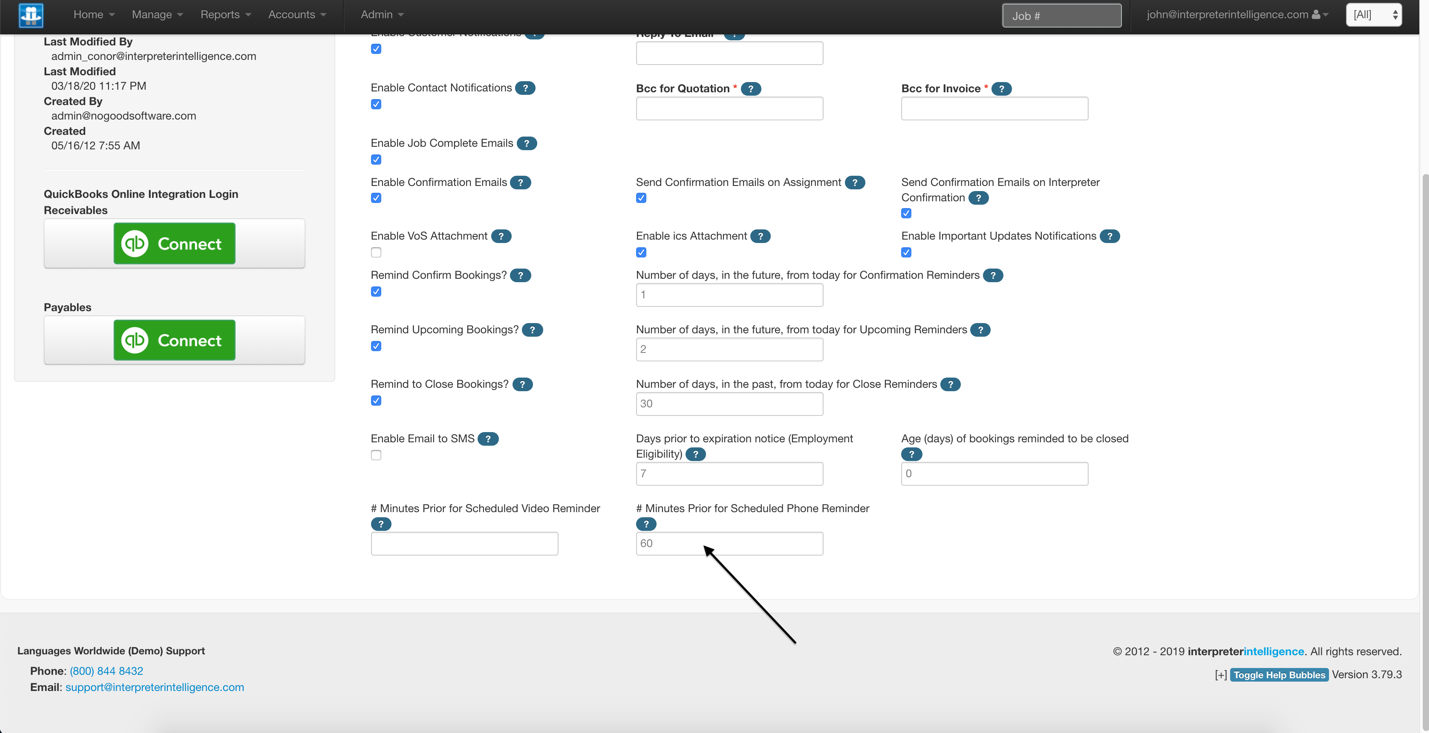Connect QuickBooks for Receivables
The width and height of the screenshot is (1429, 733).
[174, 242]
